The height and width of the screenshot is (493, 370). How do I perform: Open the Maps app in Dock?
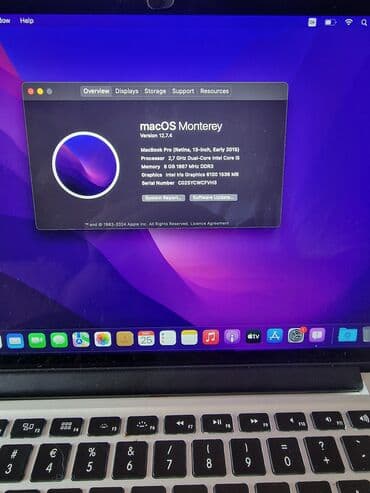(81, 340)
